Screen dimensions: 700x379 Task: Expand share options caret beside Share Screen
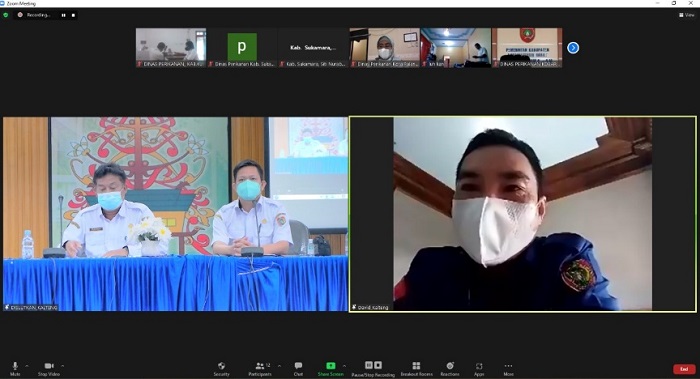pyautogui.click(x=344, y=366)
